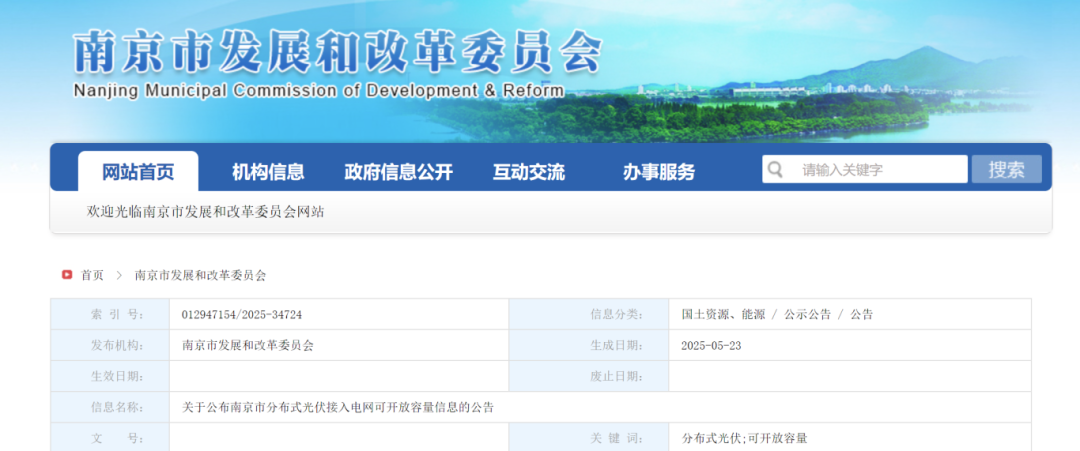Focus the 请输入关键字 search field
Viewport: 1080px width, 451px height.
coord(878,170)
